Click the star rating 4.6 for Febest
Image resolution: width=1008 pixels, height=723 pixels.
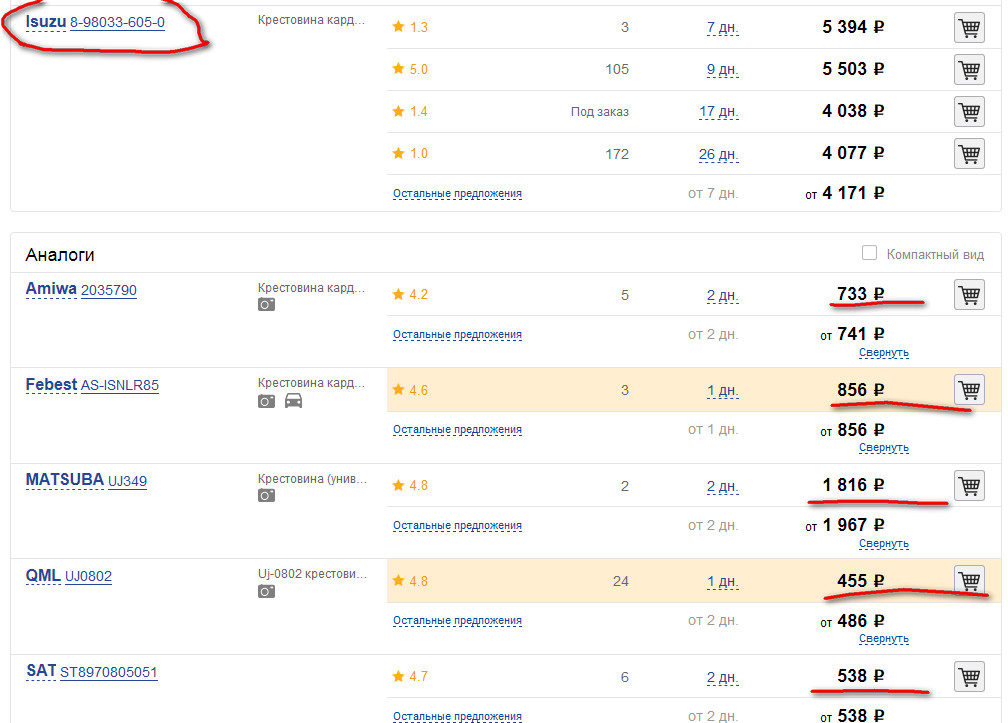(x=410, y=390)
